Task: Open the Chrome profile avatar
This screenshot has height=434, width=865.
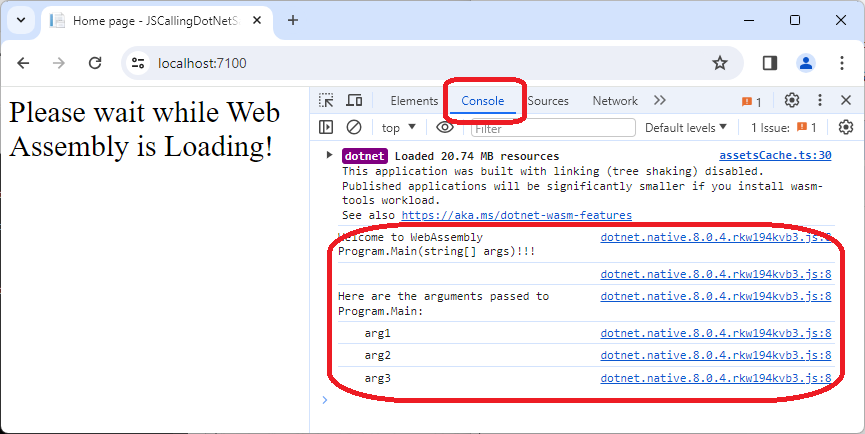Action: click(806, 63)
